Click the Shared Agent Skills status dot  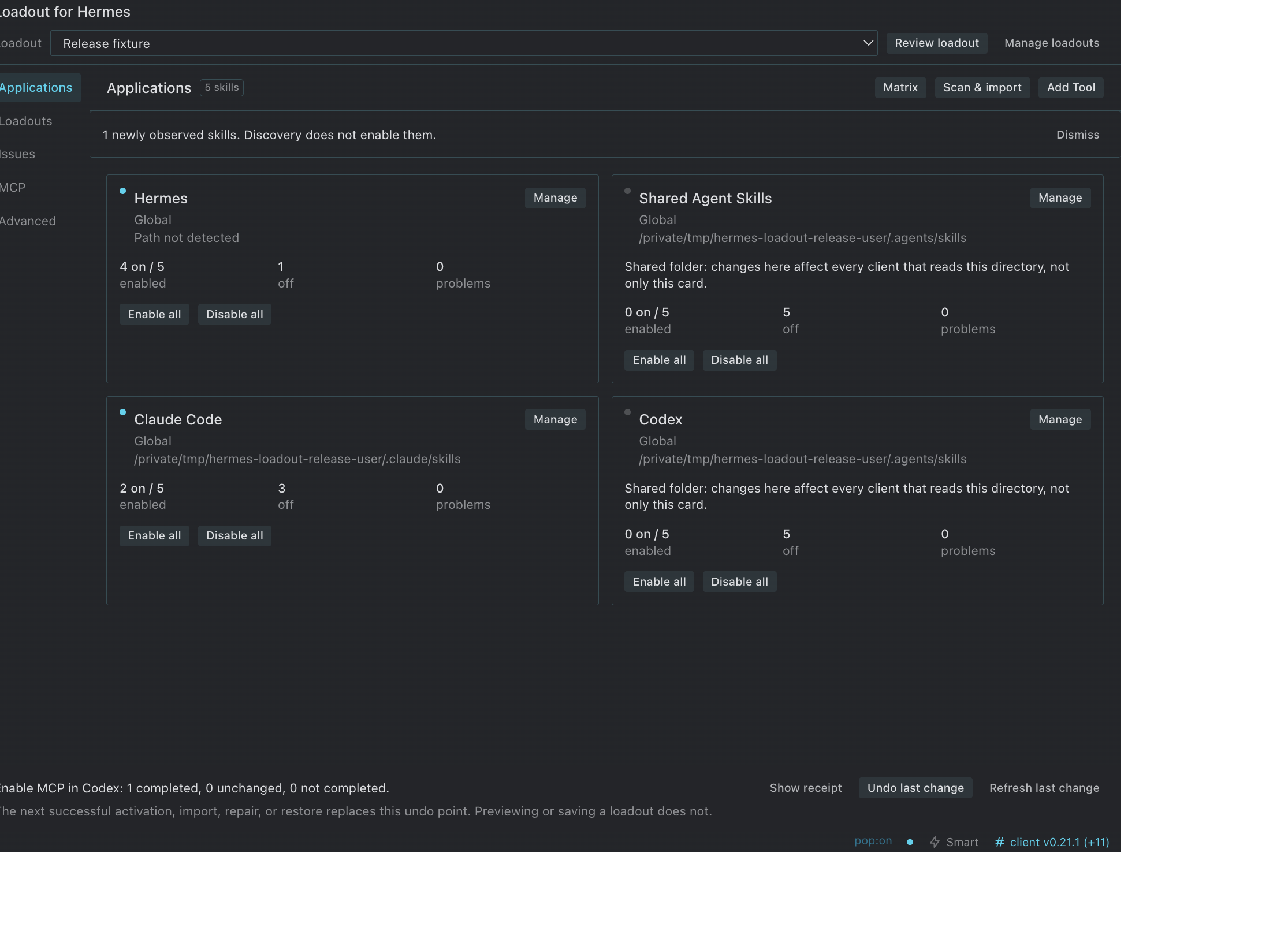point(627,191)
